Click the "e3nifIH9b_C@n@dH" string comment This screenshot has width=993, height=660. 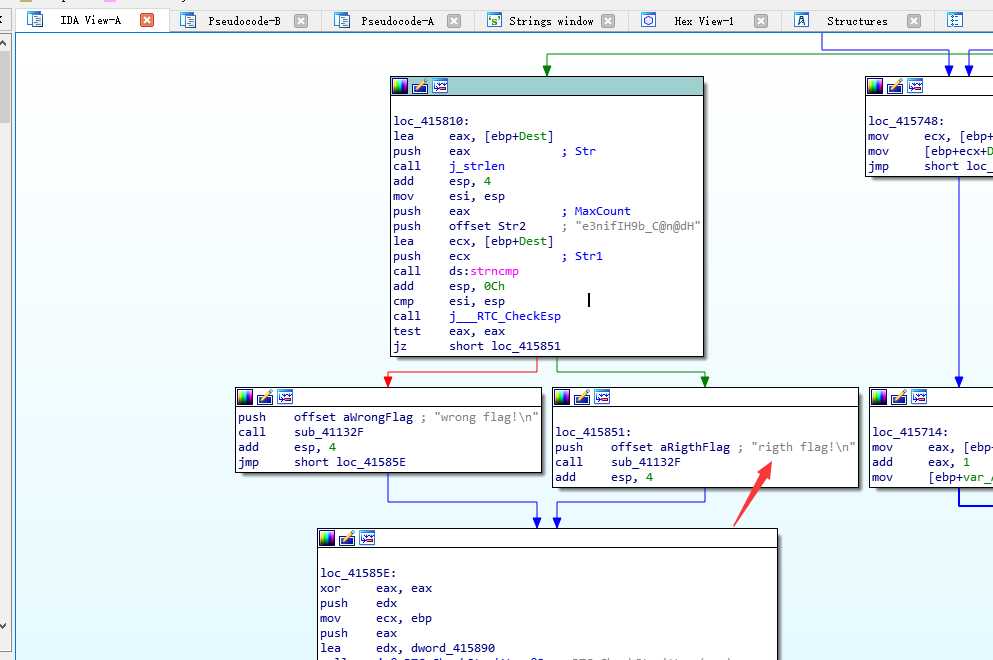coord(638,226)
